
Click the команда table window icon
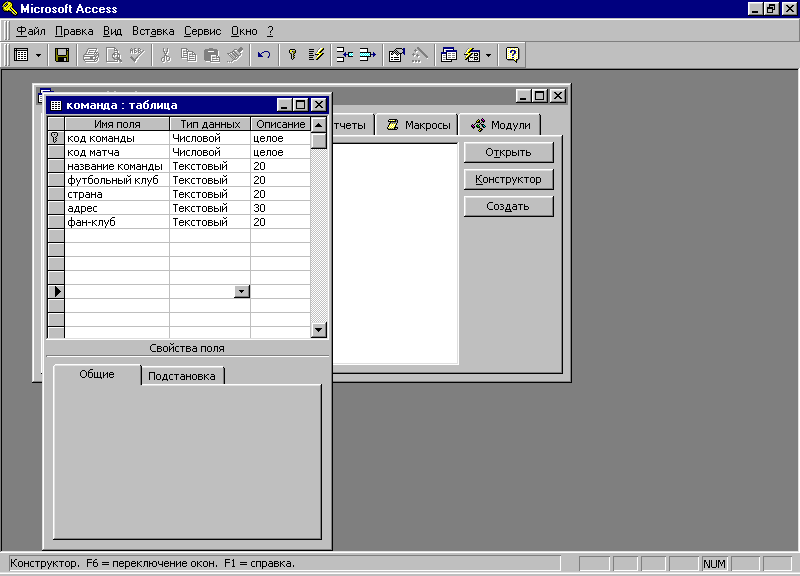tap(56, 105)
